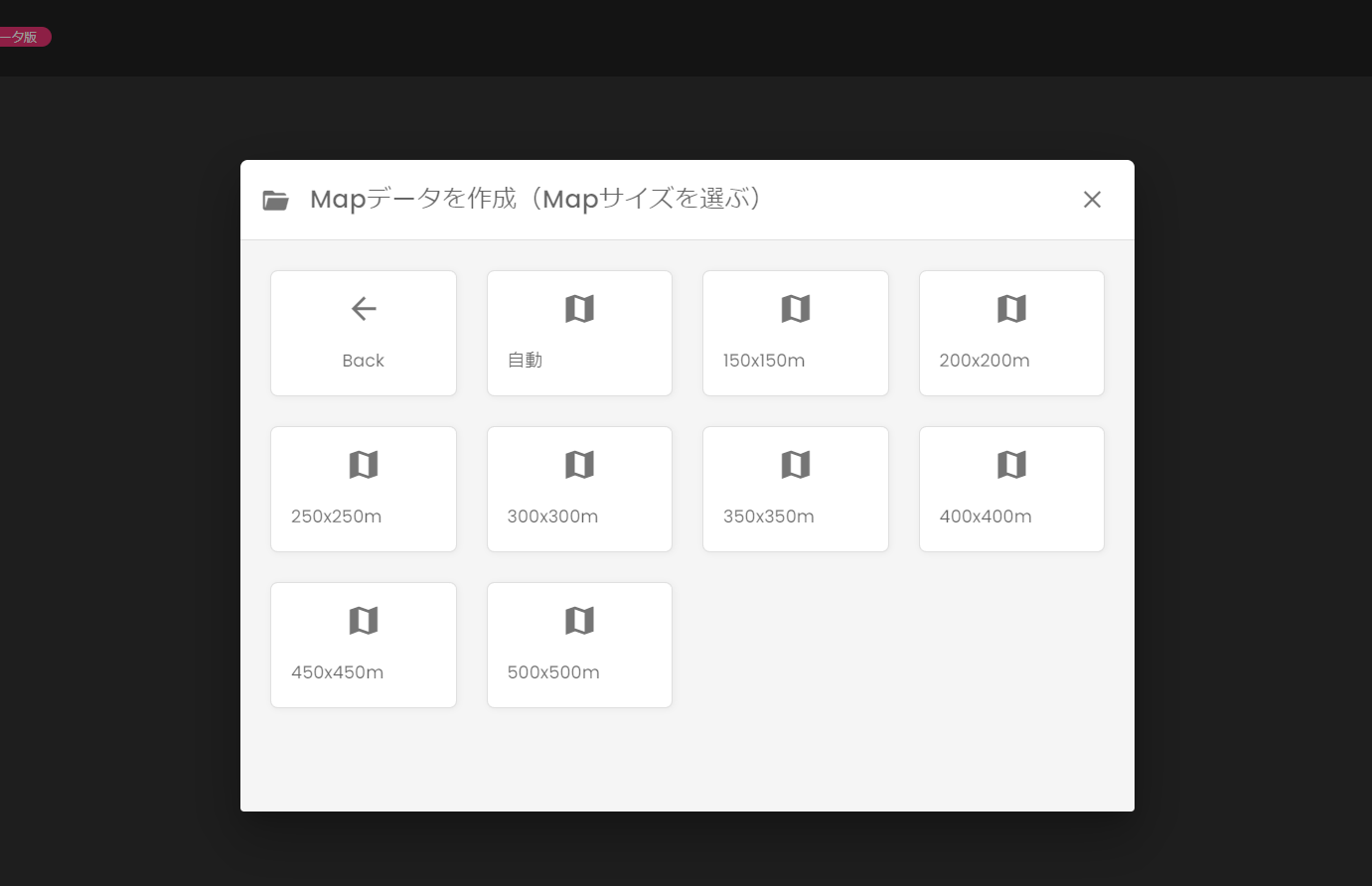This screenshot has width=1372, height=886.
Task: Select the 300x300m map size
Action: point(579,489)
